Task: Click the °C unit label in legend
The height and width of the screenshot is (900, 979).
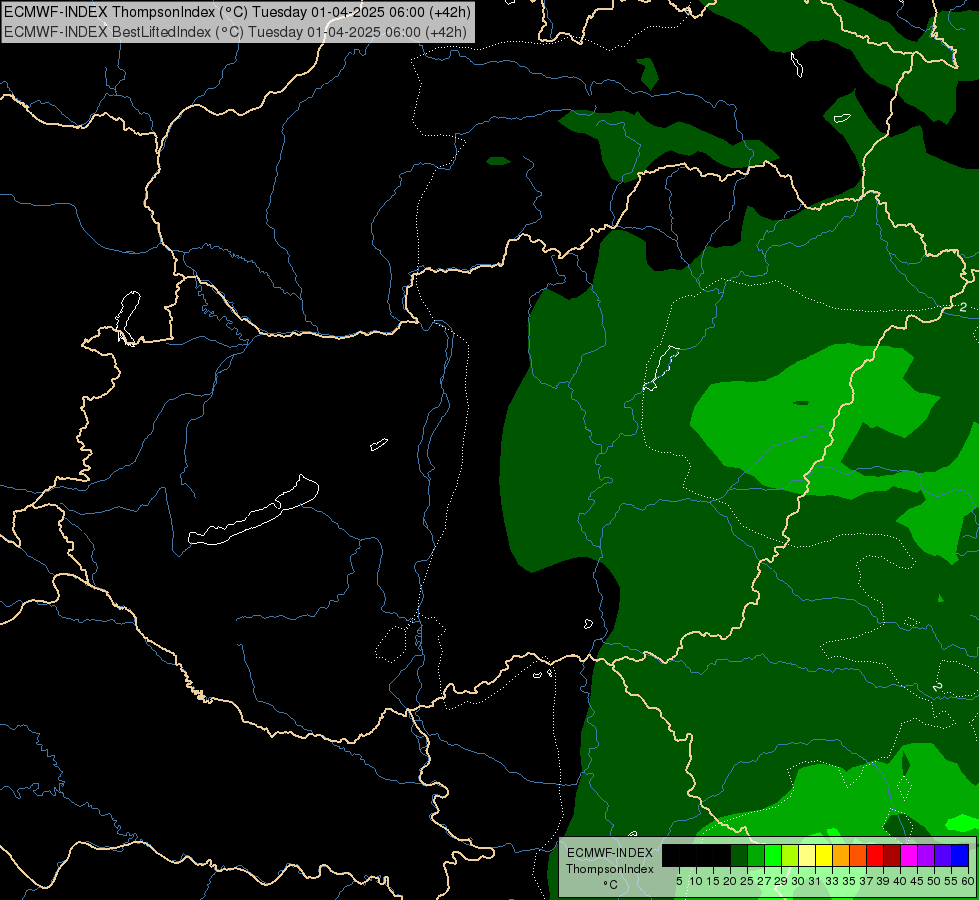Action: pos(610,884)
